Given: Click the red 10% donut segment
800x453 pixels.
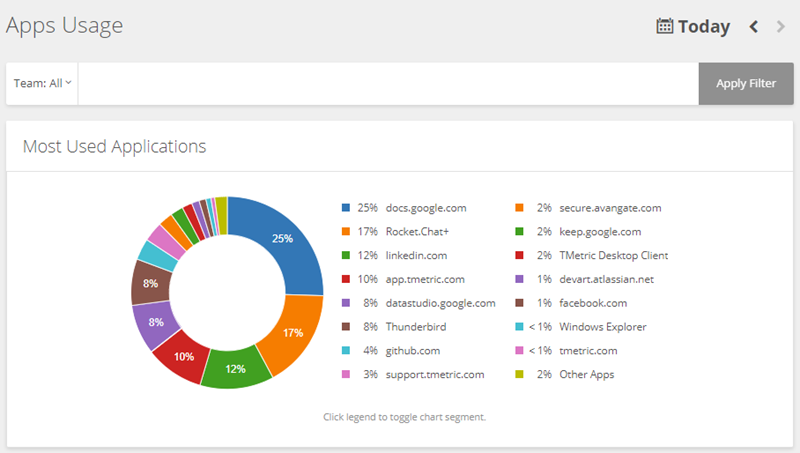Looking at the screenshot, I should tap(184, 356).
